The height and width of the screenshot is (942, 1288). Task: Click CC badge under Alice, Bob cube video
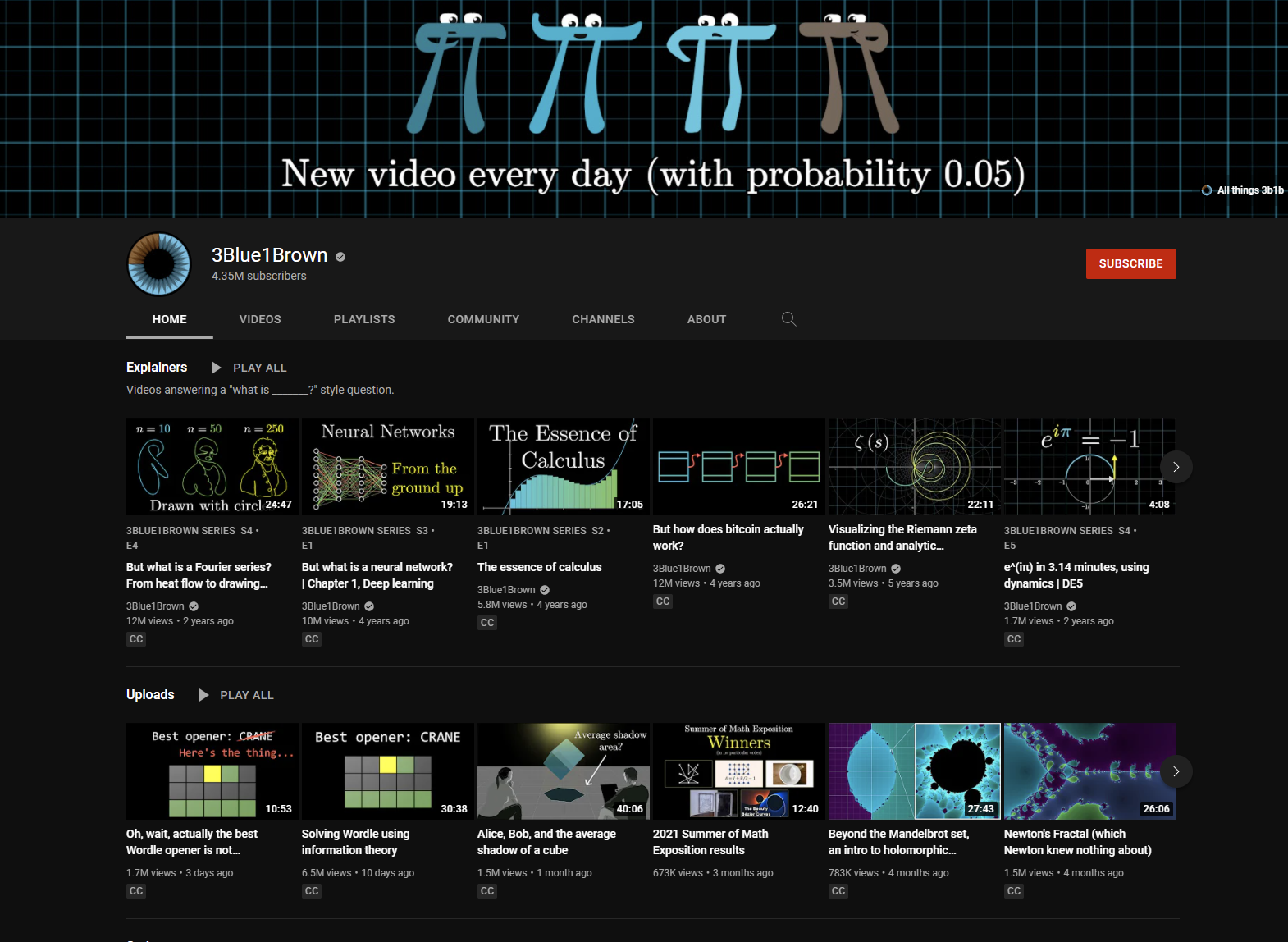coord(487,891)
